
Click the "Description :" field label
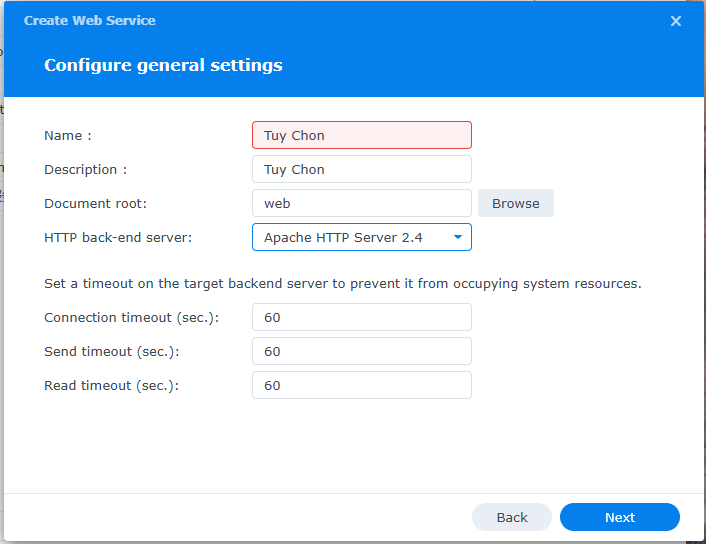85,169
